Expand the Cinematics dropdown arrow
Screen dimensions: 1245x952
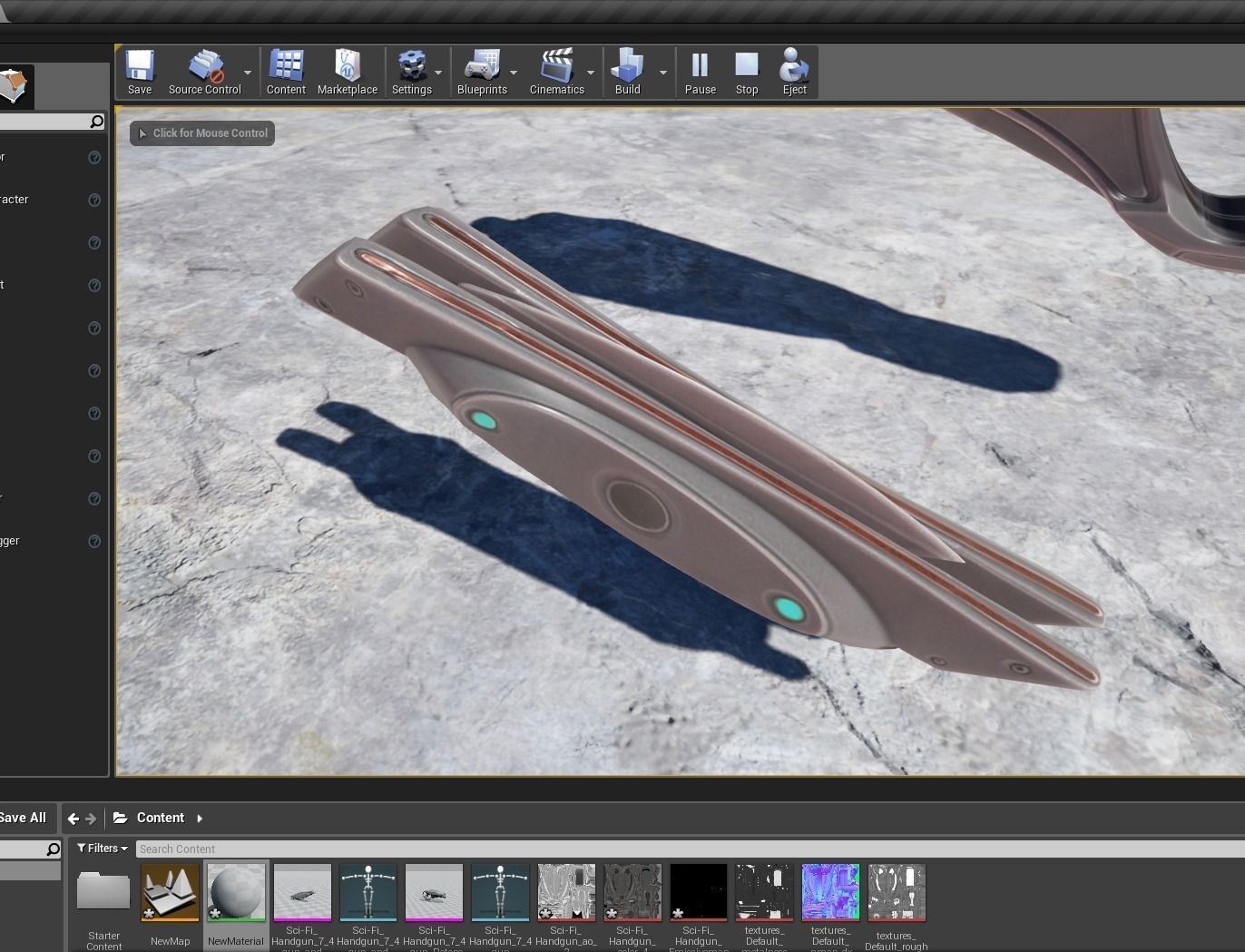coord(591,73)
